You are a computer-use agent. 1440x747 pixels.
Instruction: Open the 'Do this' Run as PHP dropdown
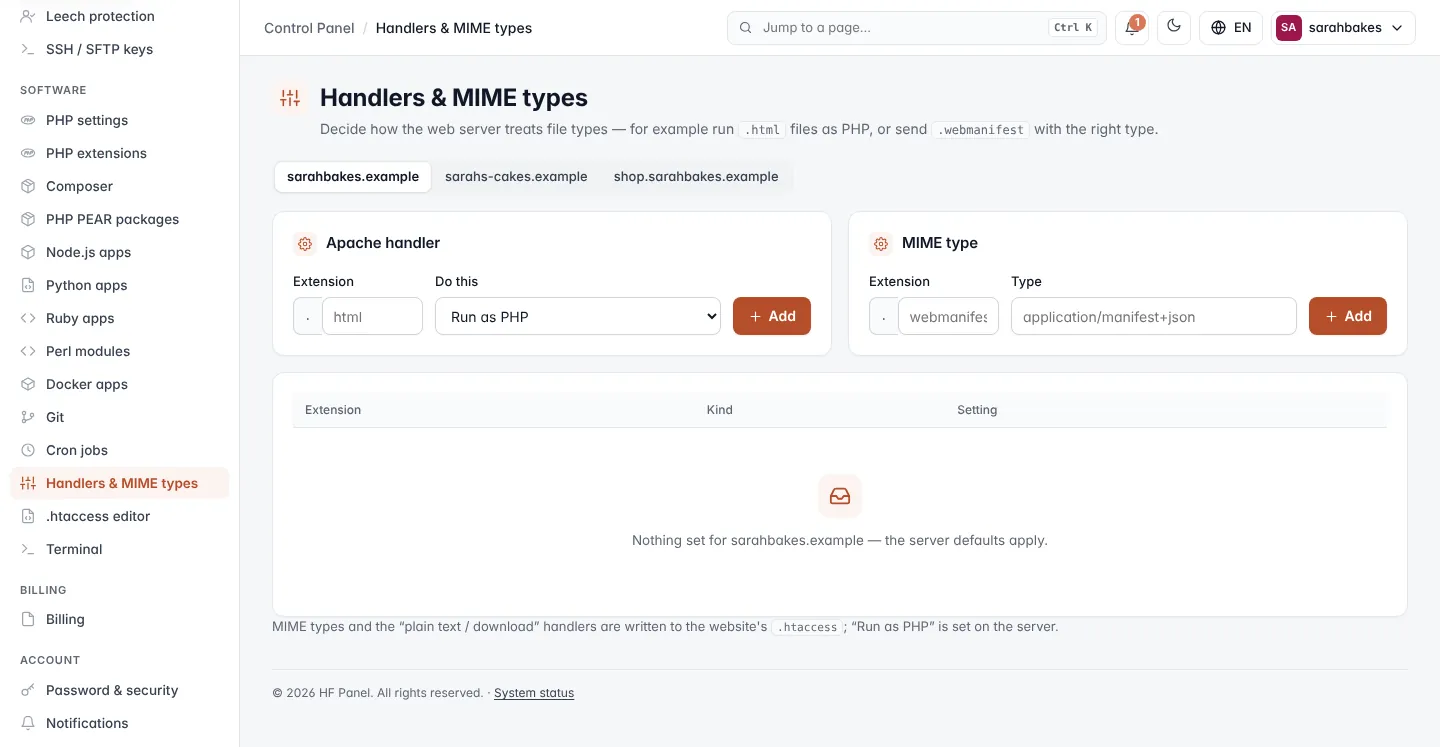[578, 316]
